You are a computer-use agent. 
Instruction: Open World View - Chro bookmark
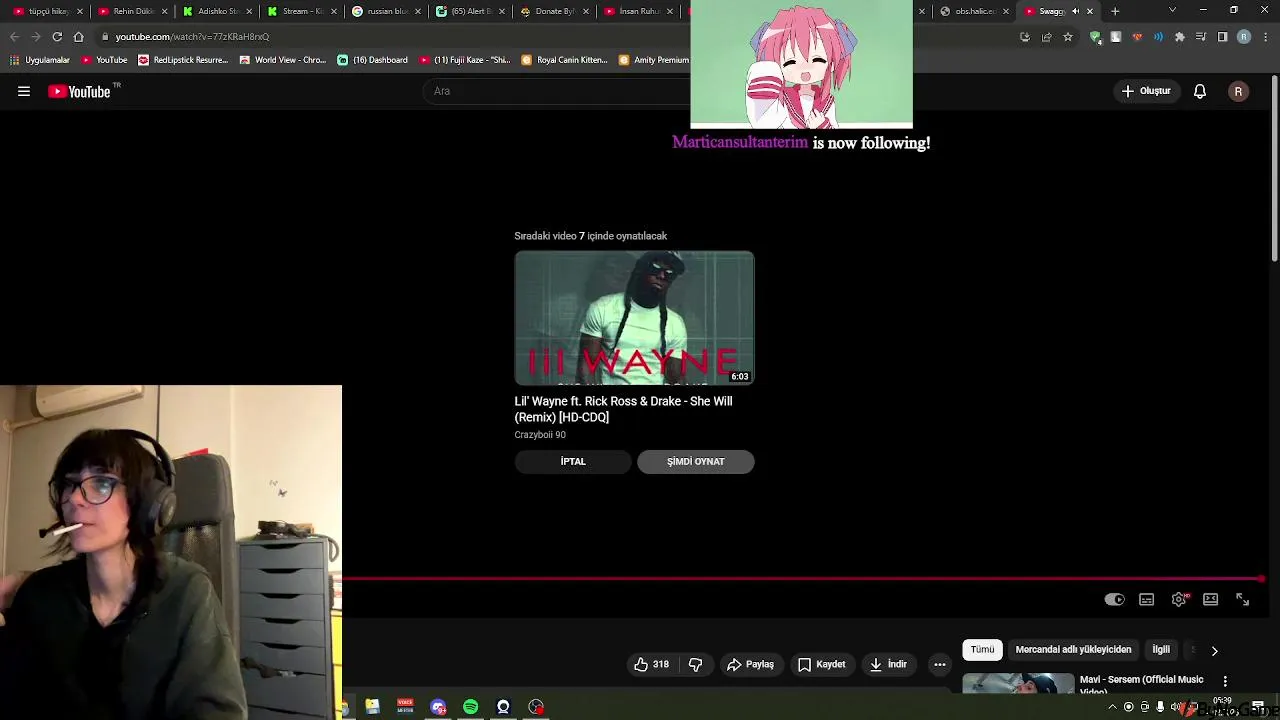point(282,60)
